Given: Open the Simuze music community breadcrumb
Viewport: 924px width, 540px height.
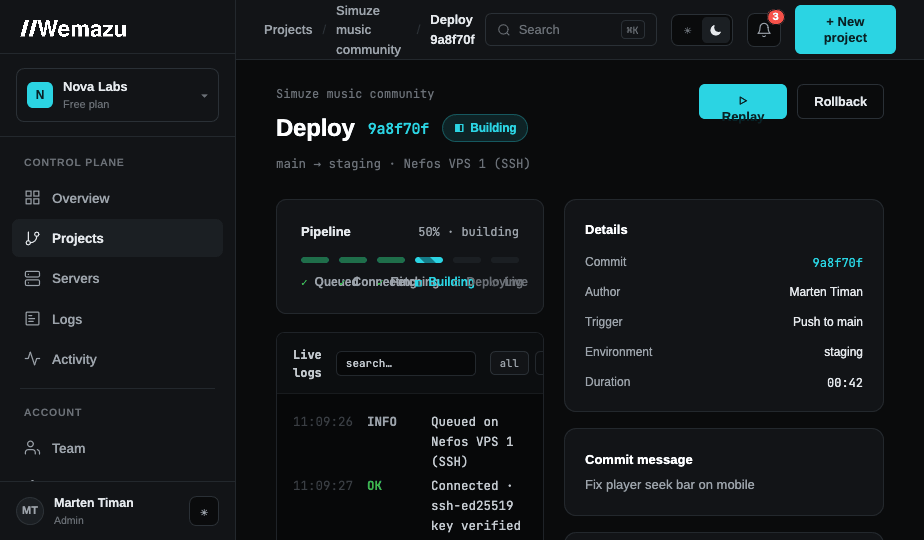Looking at the screenshot, I should tap(368, 30).
